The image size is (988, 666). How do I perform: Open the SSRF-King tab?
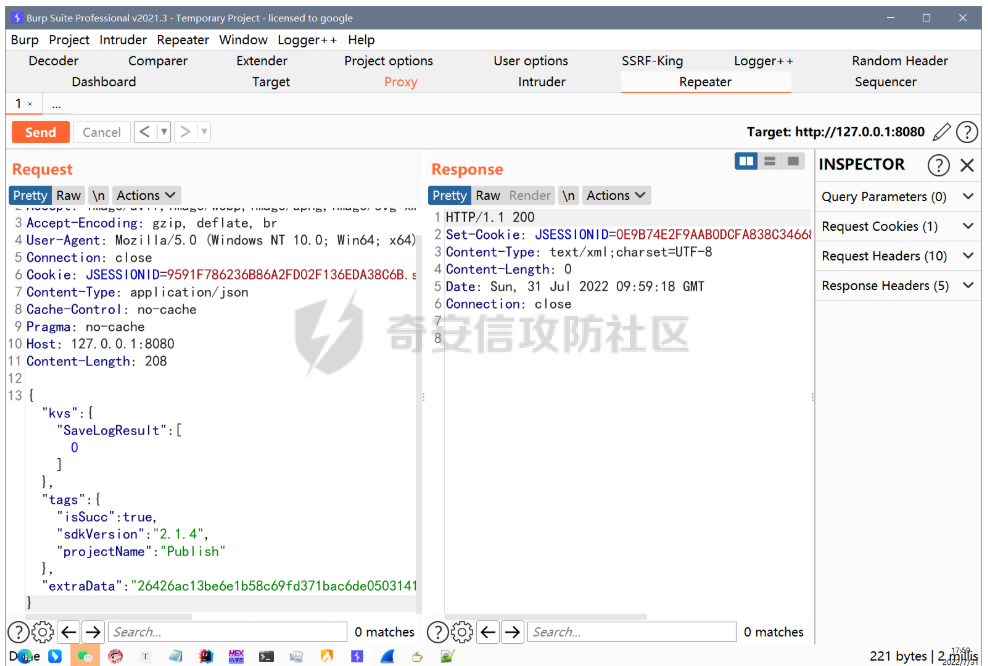point(652,61)
